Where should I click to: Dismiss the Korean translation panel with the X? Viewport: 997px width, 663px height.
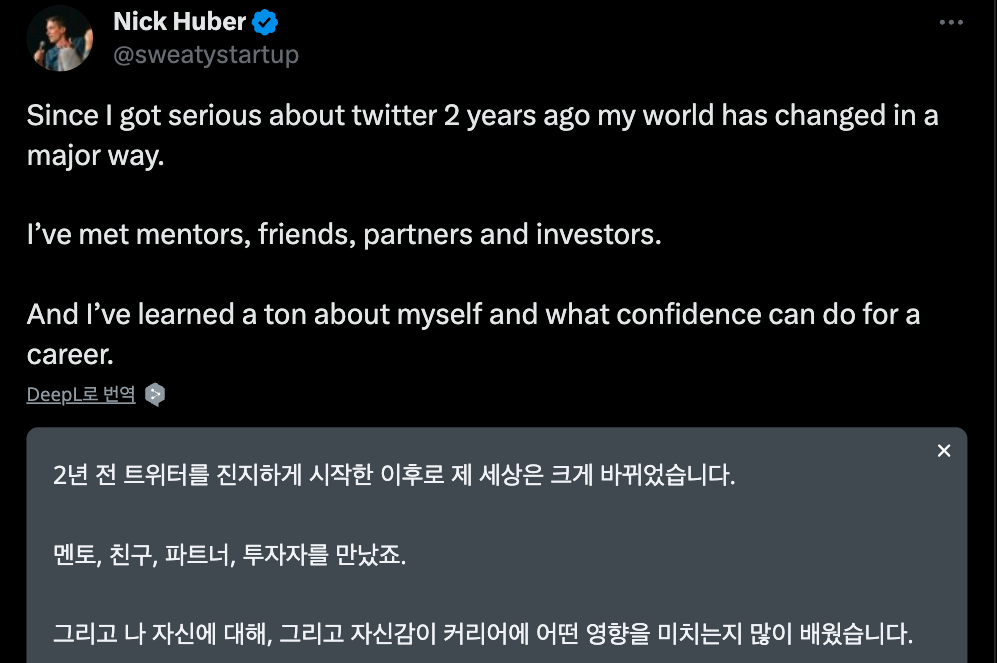pyautogui.click(x=944, y=450)
